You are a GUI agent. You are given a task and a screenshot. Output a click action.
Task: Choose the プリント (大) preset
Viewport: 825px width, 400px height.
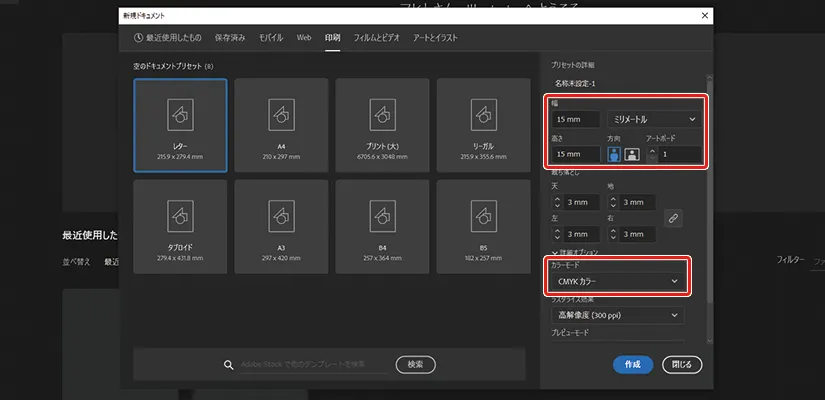383,125
